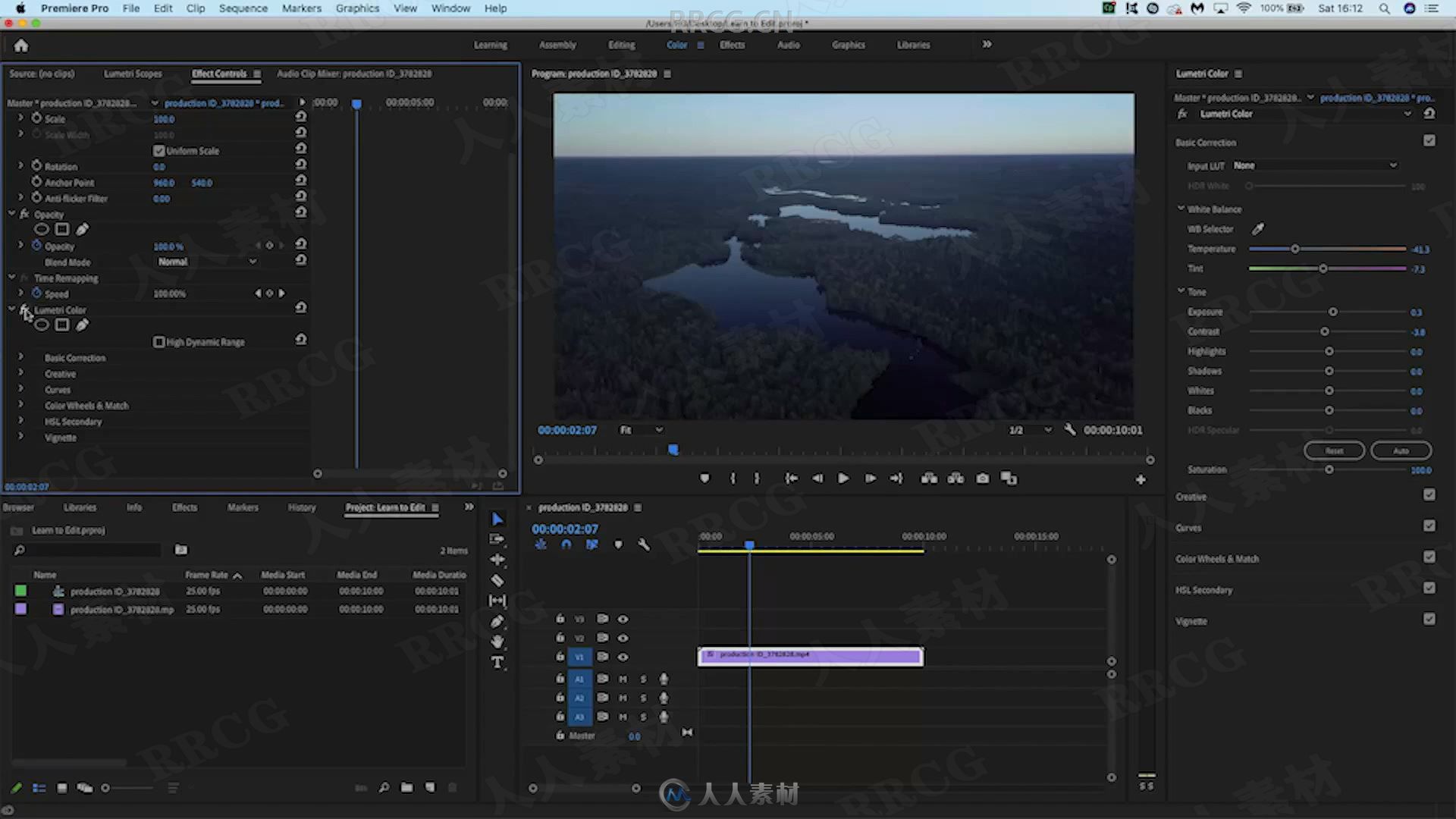1456x819 pixels.
Task: Switch to the Effects workspace tab
Action: 732,45
